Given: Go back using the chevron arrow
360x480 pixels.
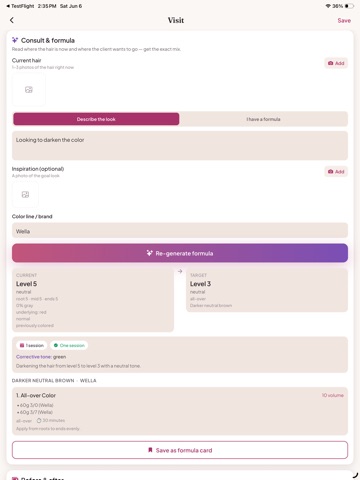Looking at the screenshot, I should pyautogui.click(x=12, y=20).
